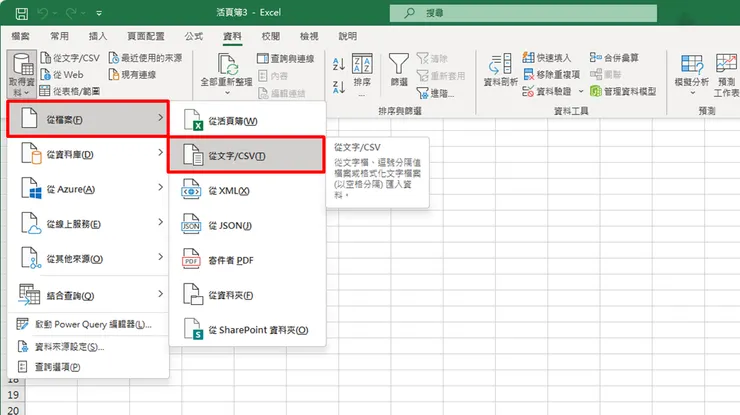Click 現有連線 ribbon button

[133, 75]
